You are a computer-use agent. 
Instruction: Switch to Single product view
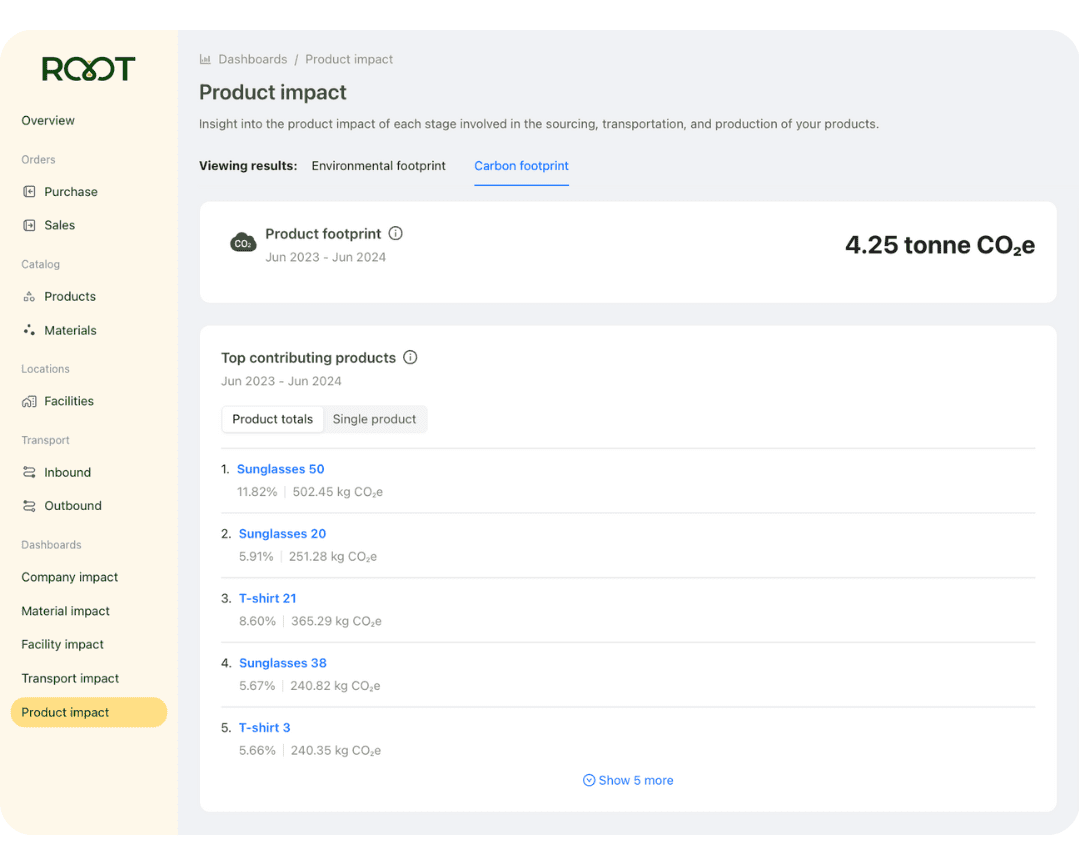[x=375, y=419]
